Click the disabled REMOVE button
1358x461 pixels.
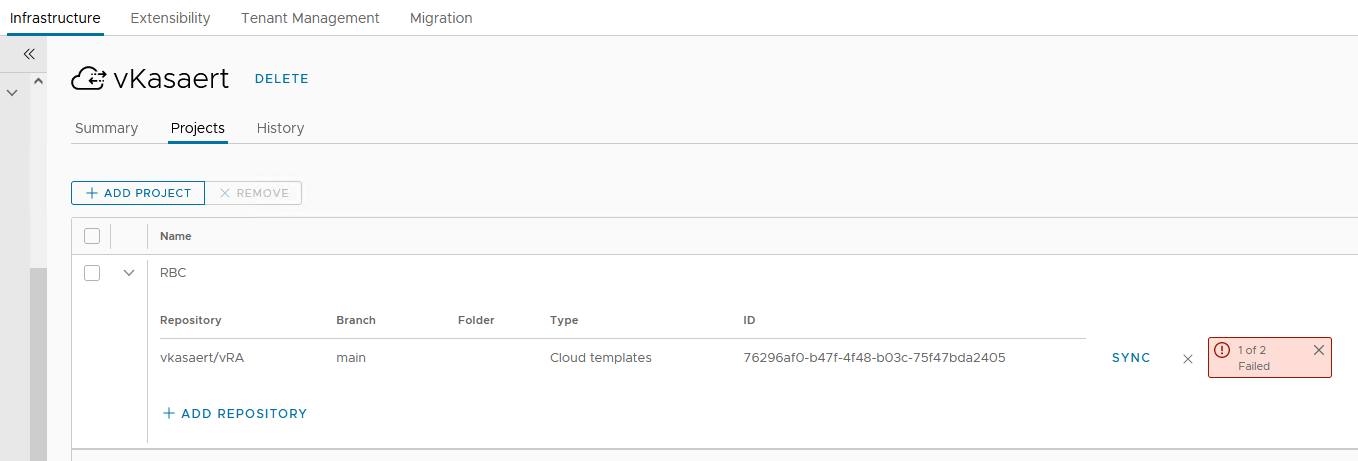click(x=253, y=193)
